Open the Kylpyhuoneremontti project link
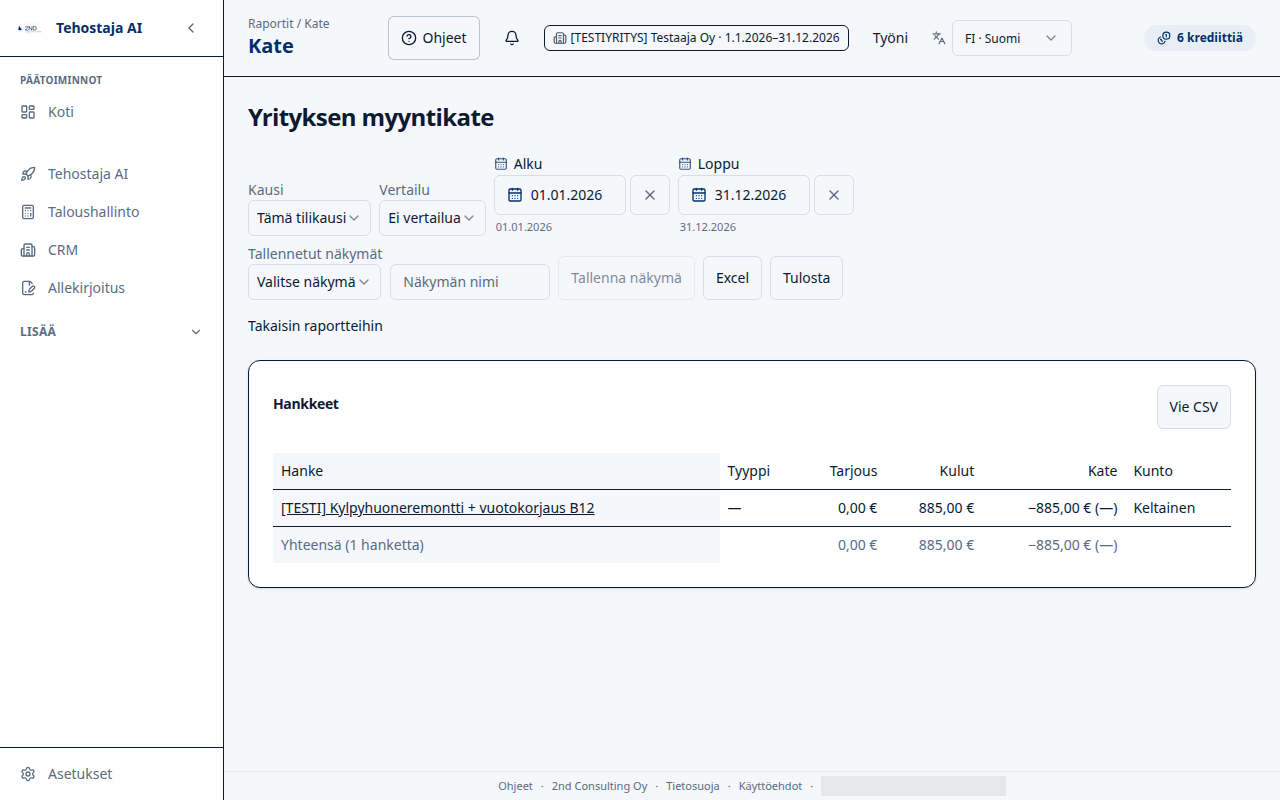The image size is (1280, 800). [x=438, y=508]
